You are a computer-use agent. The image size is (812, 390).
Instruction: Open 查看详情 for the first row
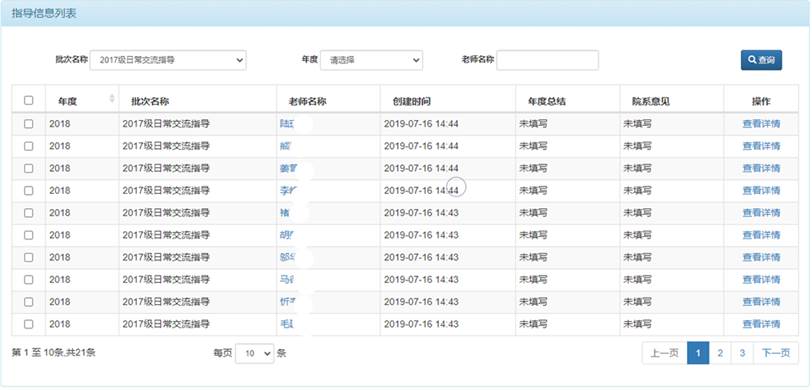(761, 124)
